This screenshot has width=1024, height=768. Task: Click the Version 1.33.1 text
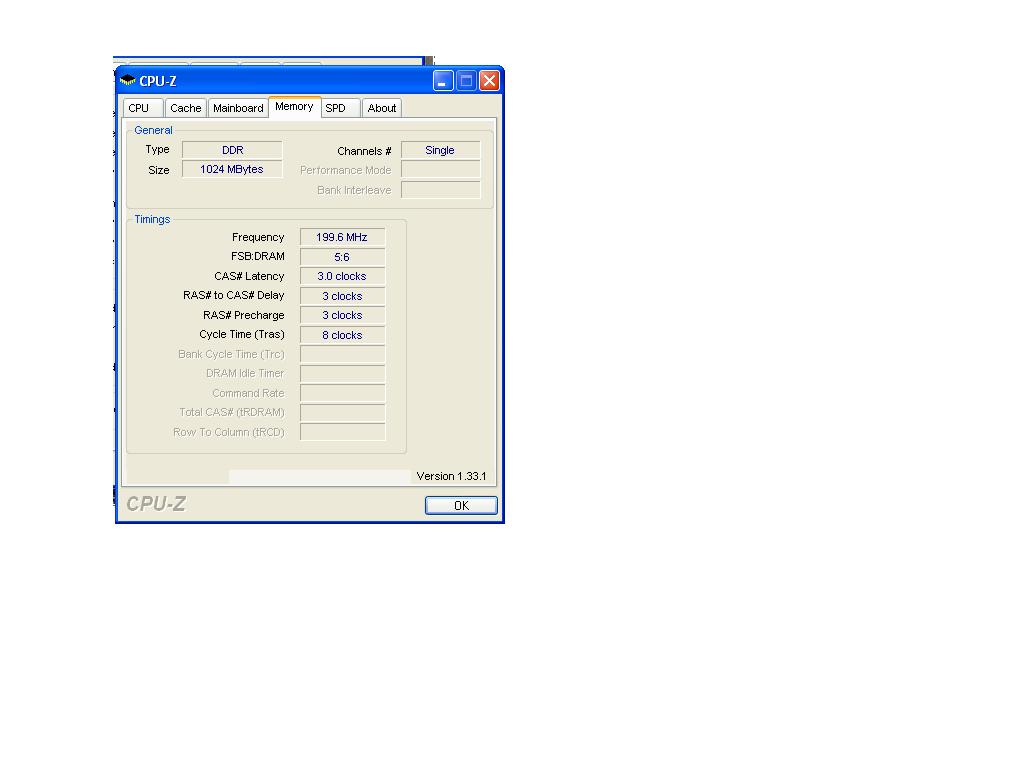451,476
